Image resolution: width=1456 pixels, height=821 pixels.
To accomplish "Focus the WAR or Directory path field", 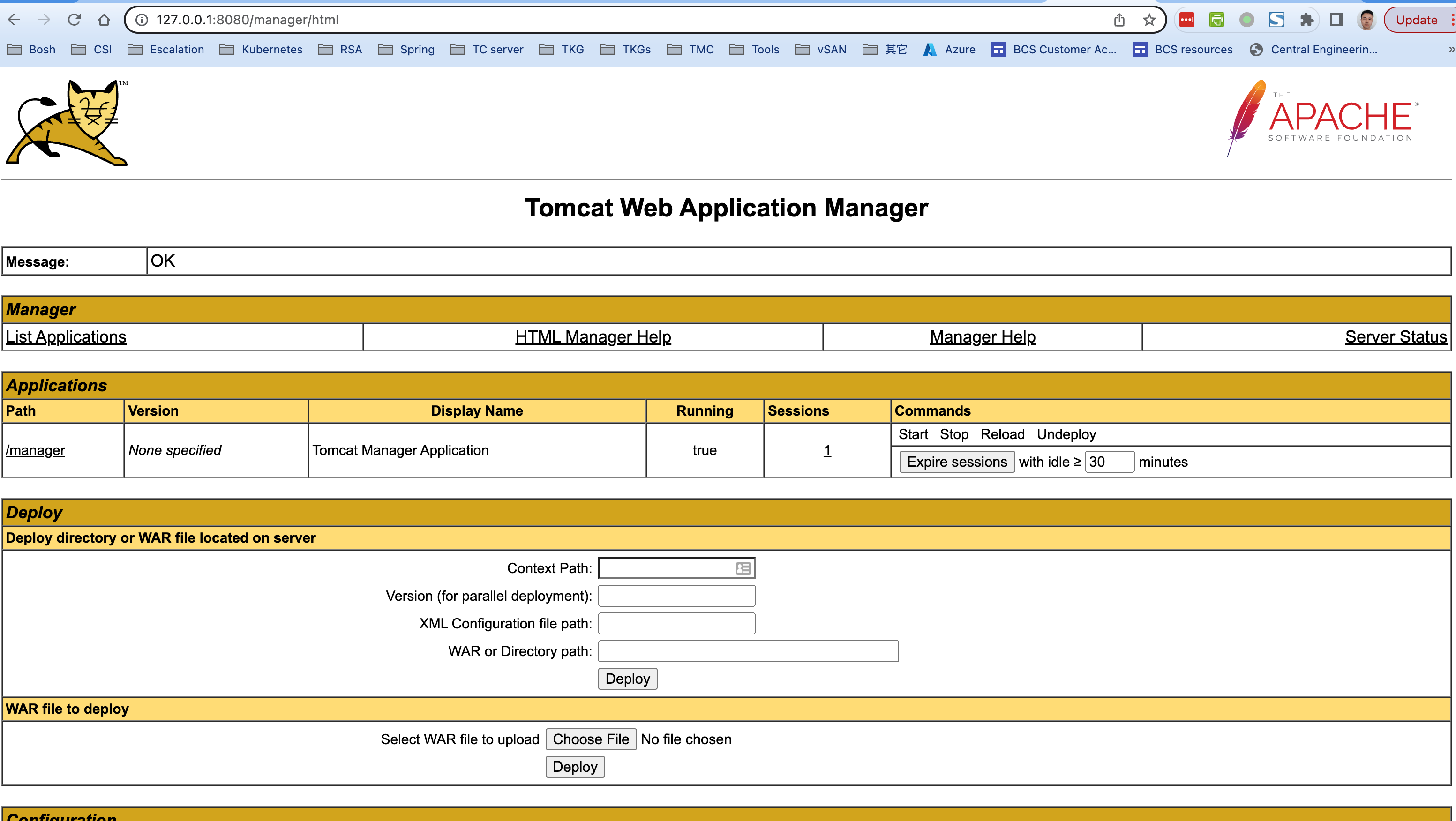I will 748,651.
